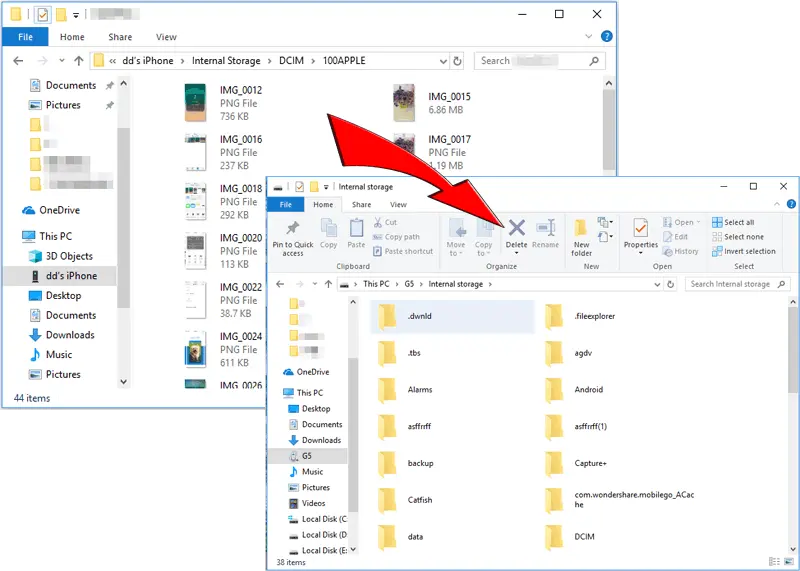The height and width of the screenshot is (571, 800).
Task: Select OneDrive in iPhone window sidebar
Action: click(x=51, y=210)
